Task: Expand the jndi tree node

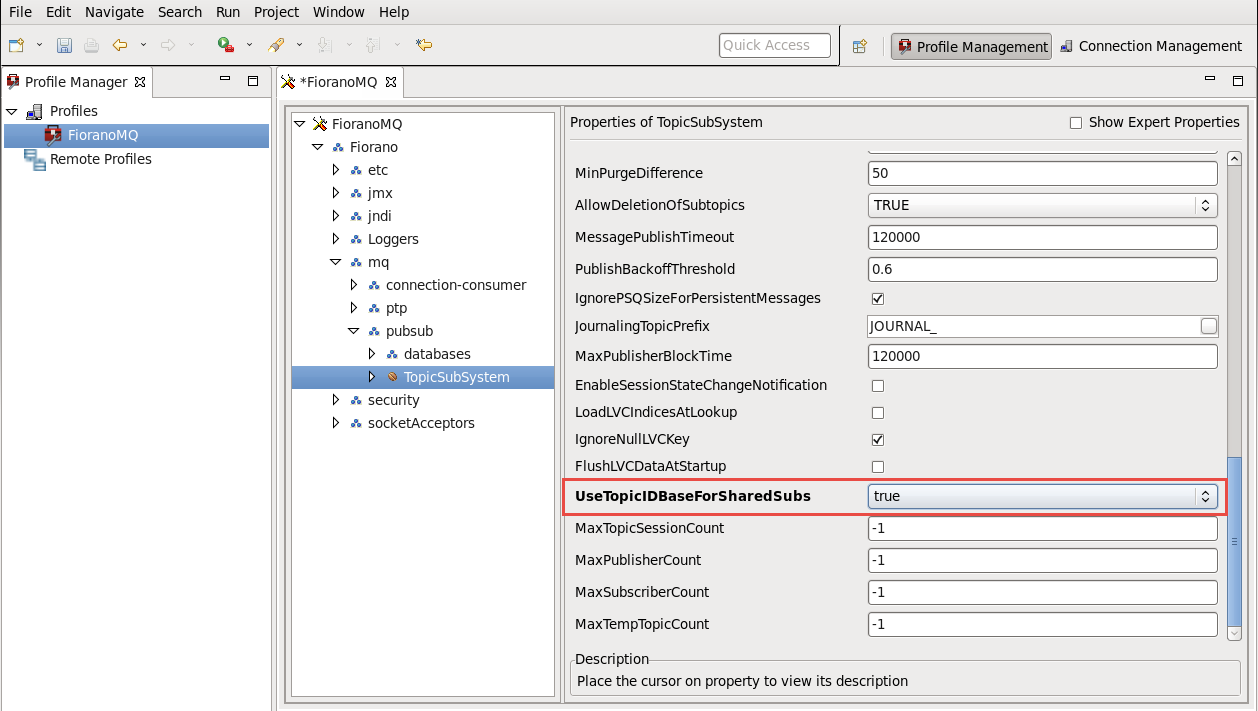Action: (336, 216)
